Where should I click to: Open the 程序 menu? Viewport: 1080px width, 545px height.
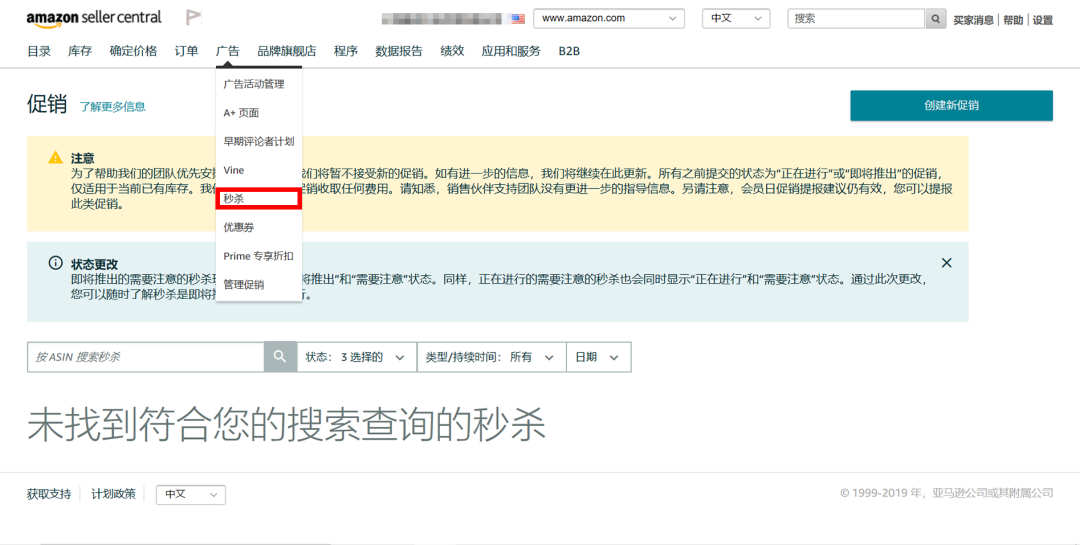346,51
